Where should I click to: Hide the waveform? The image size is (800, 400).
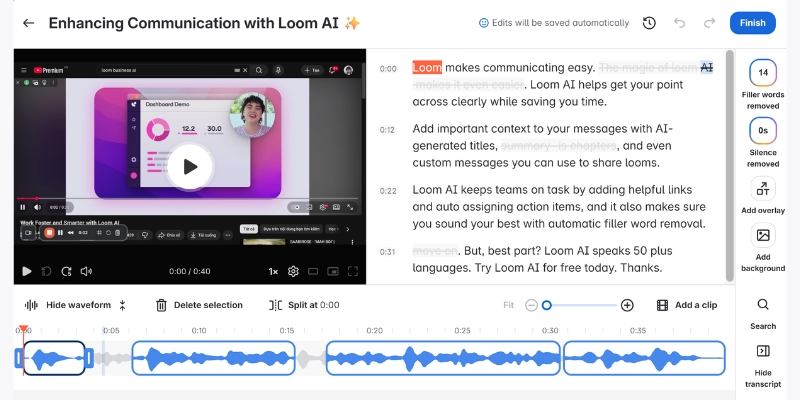pyautogui.click(x=68, y=305)
